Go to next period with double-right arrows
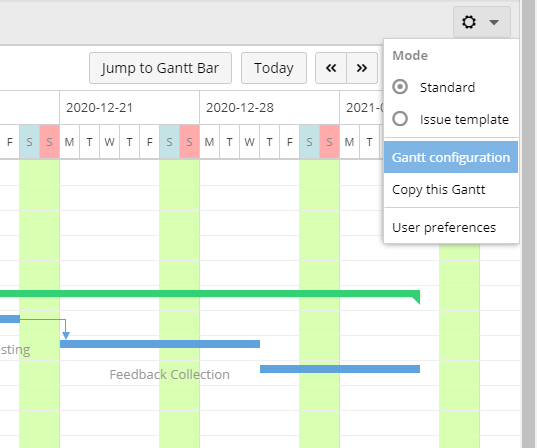Image resolution: width=537 pixels, height=448 pixels. 362,68
